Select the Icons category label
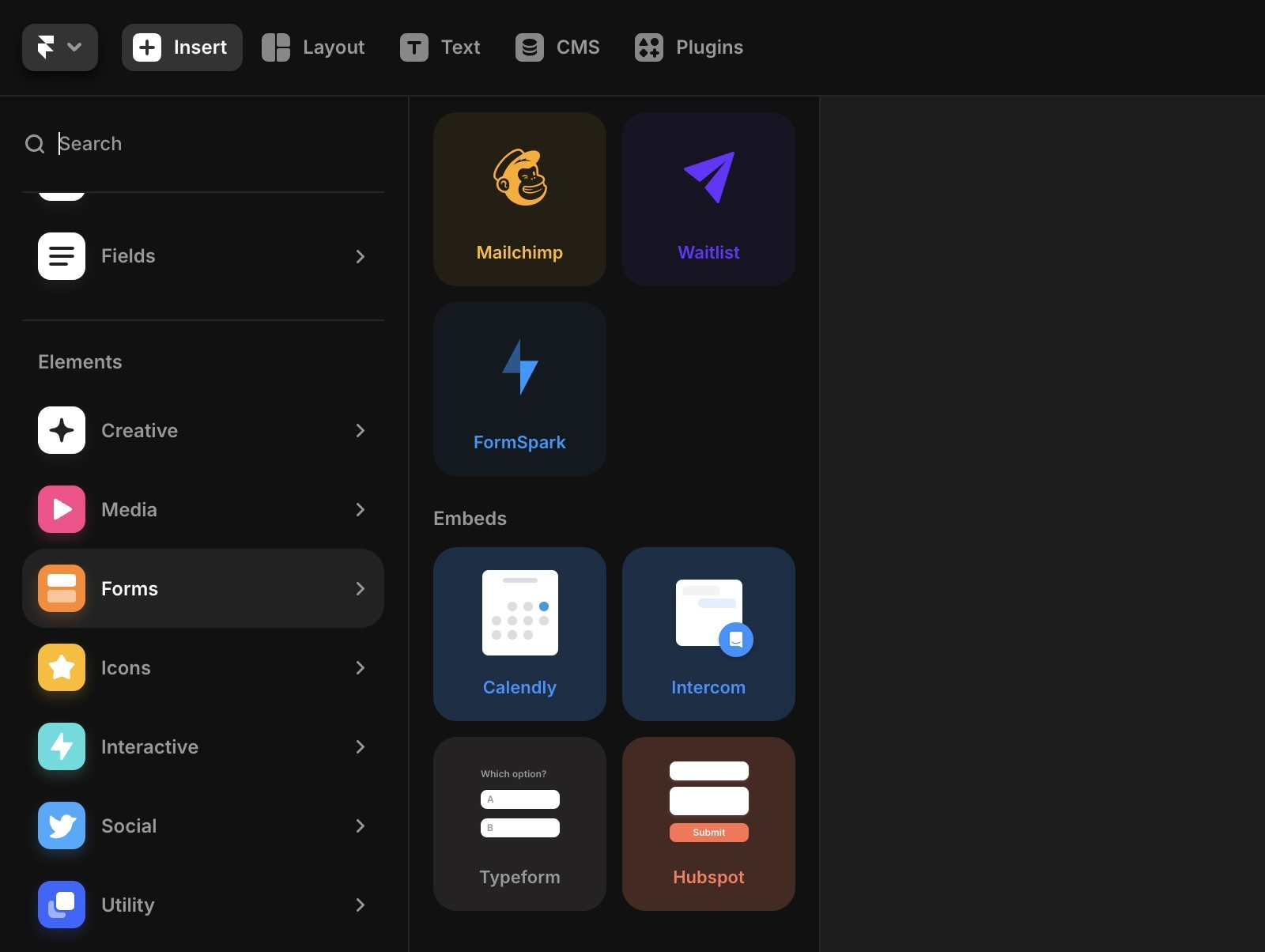 tap(126, 667)
